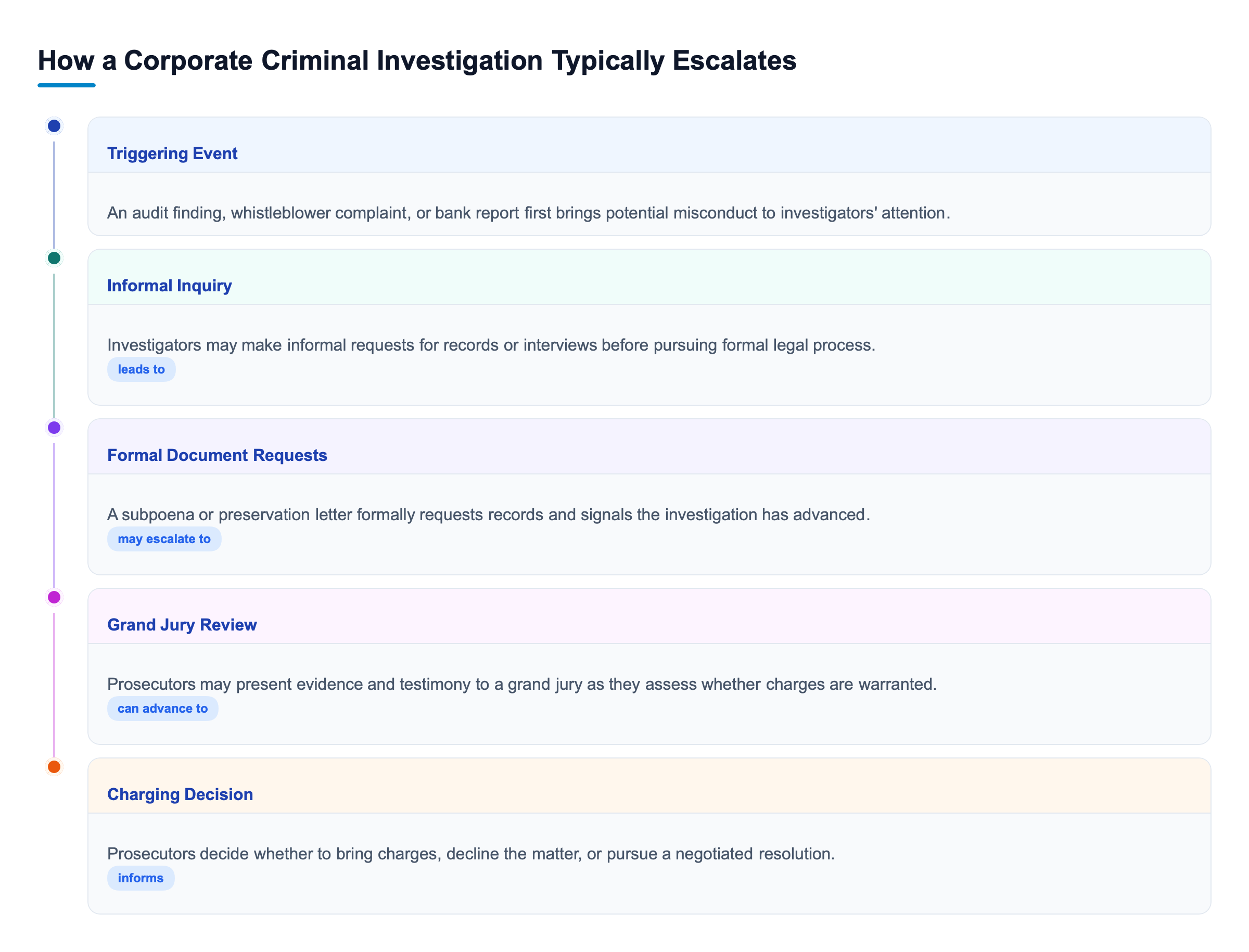Select the Grand Jury Review heading
Image resolution: width=1249 pixels, height=952 pixels.
tap(182, 624)
